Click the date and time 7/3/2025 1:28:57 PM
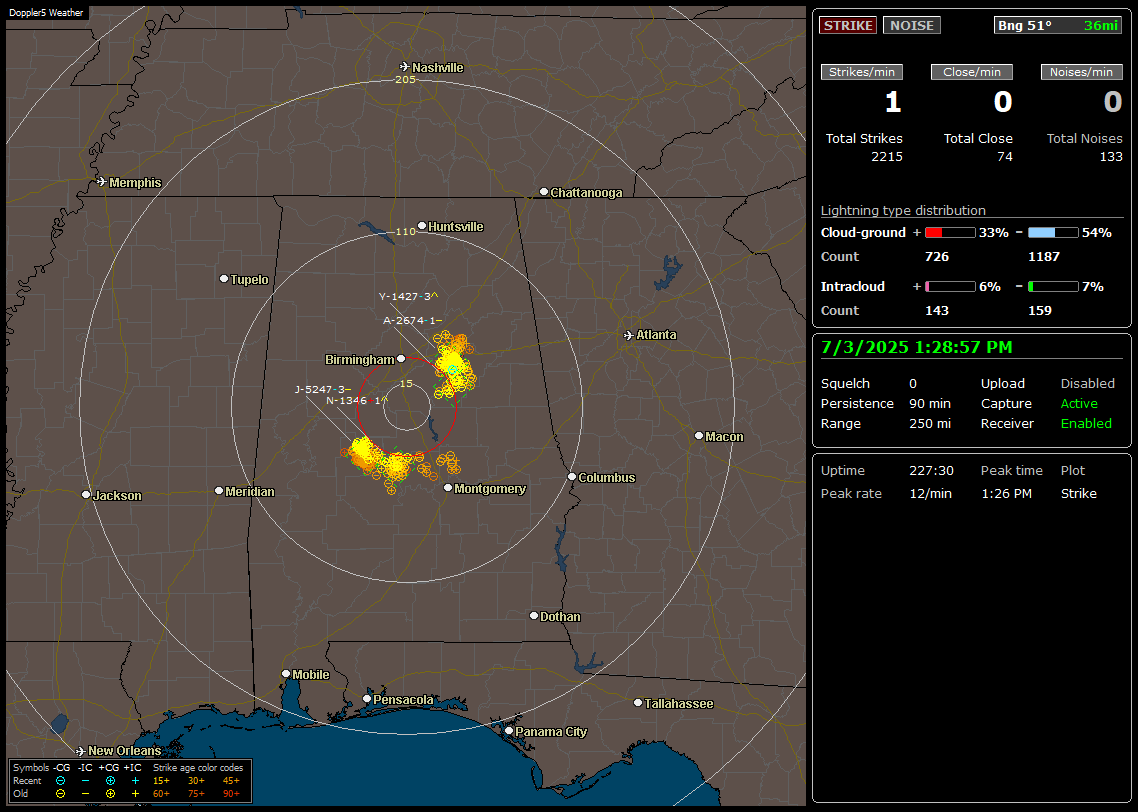Image resolution: width=1138 pixels, height=812 pixels. (x=916, y=348)
